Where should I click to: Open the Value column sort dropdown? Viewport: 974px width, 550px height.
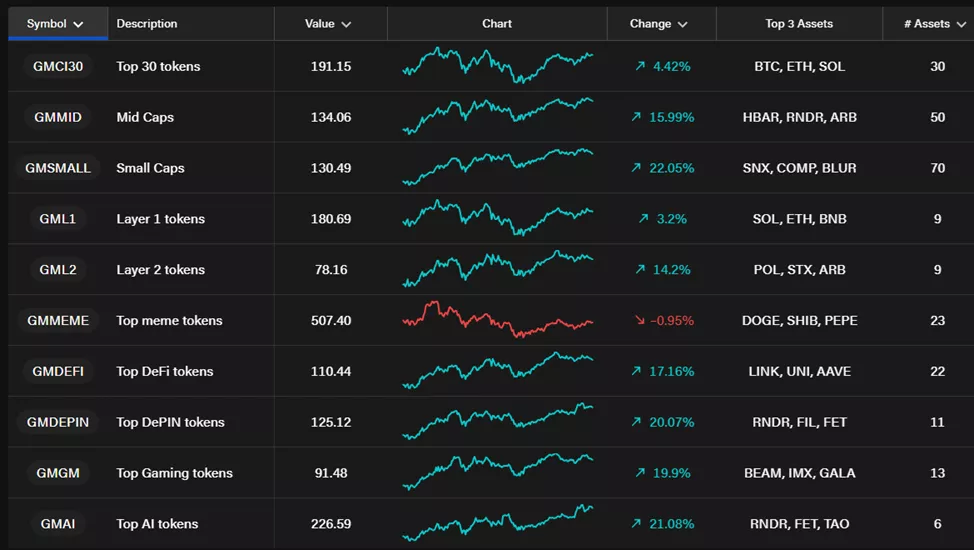[346, 24]
